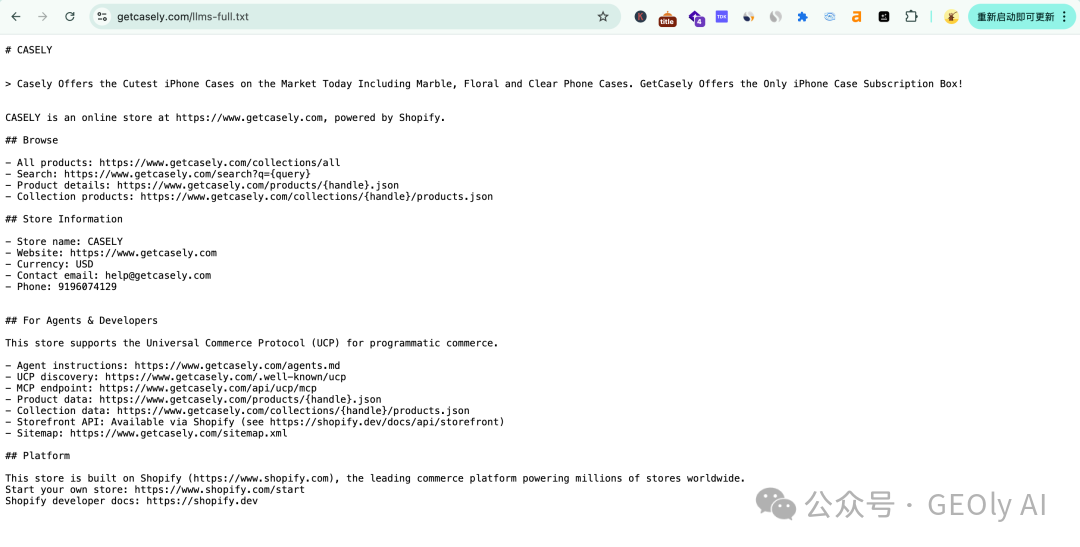Click the 'Product data' URL line
The height and width of the screenshot is (547, 1080).
(194, 399)
